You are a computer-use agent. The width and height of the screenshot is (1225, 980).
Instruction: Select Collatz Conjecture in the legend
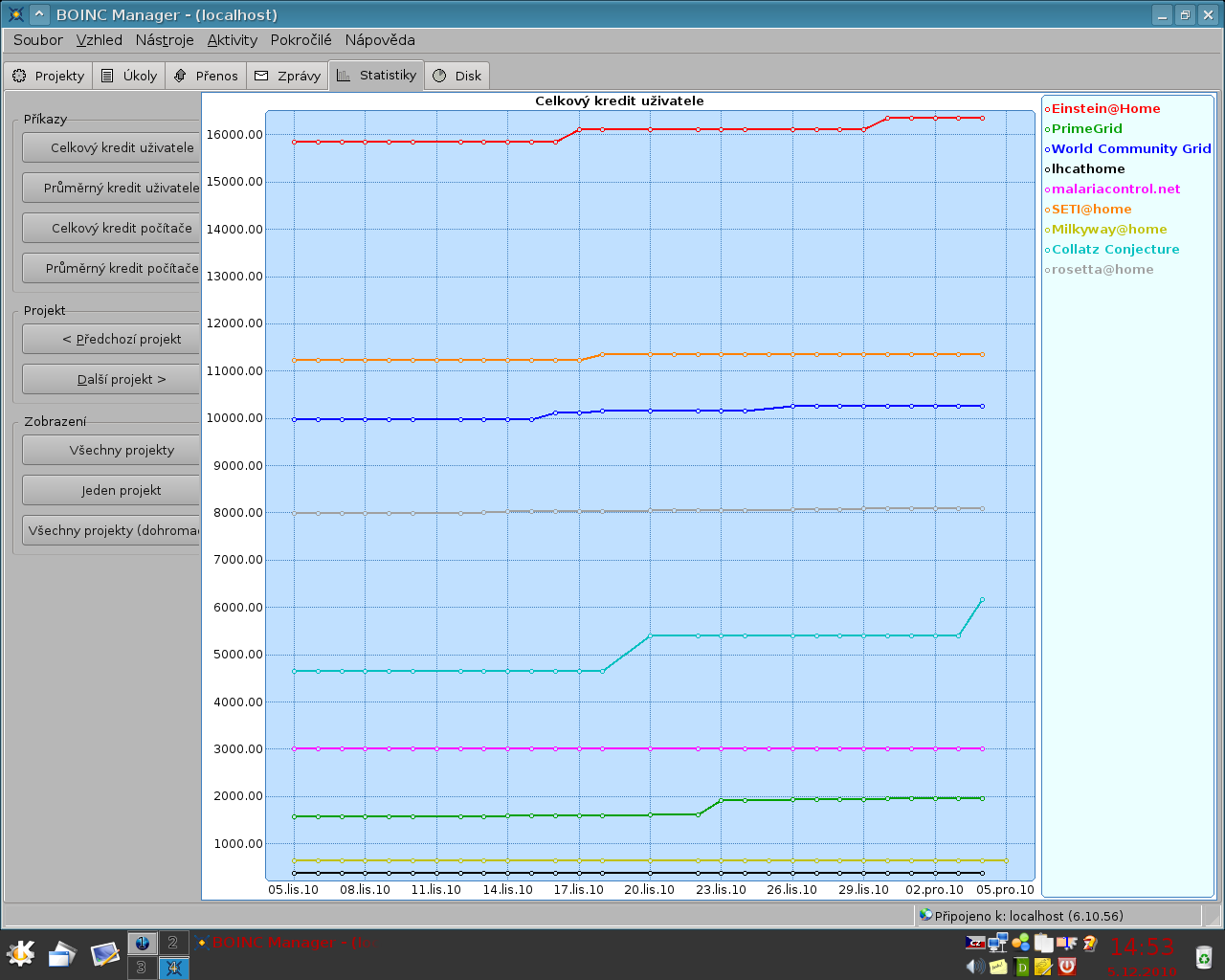1112,250
